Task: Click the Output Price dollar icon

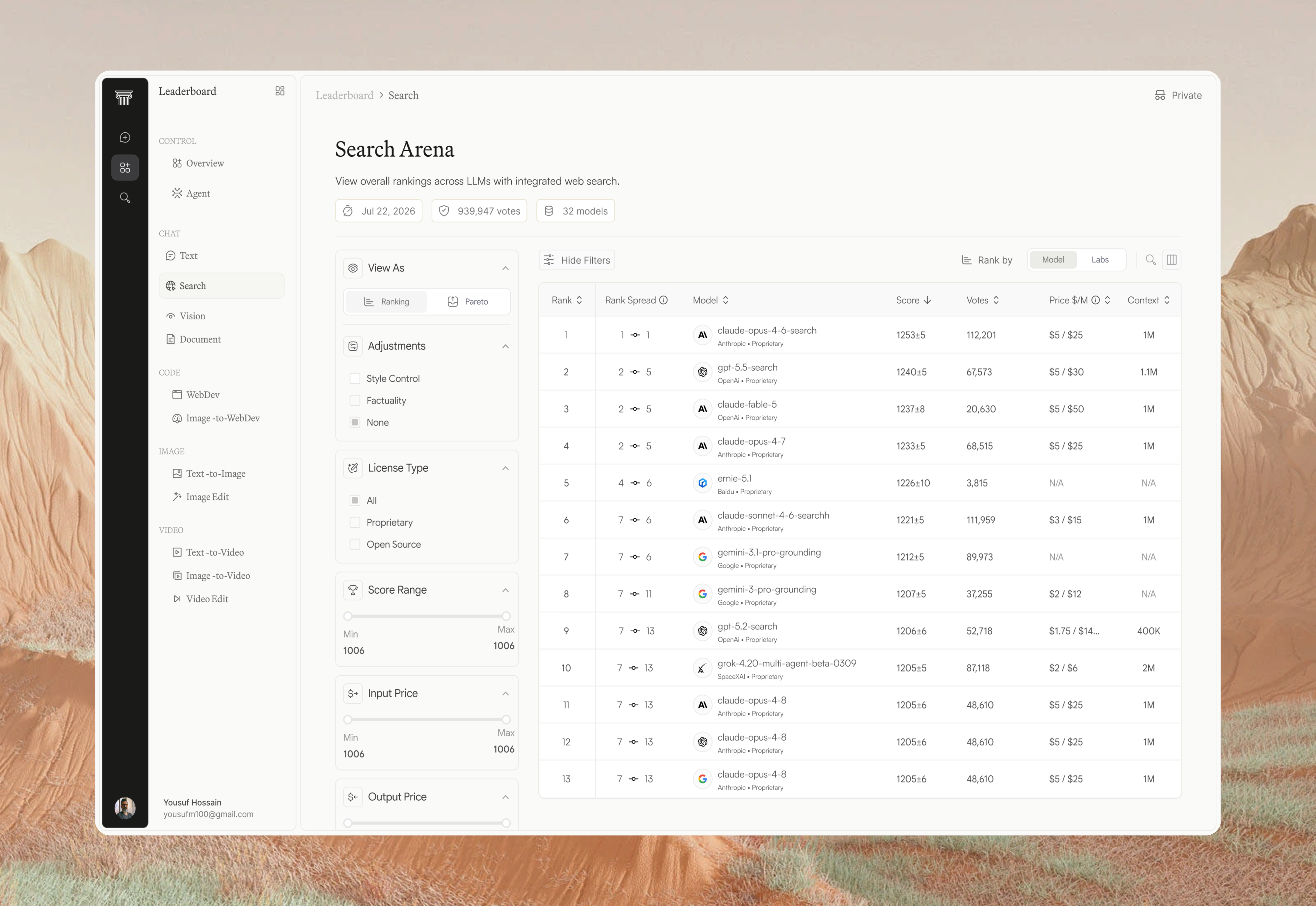Action: tap(353, 797)
